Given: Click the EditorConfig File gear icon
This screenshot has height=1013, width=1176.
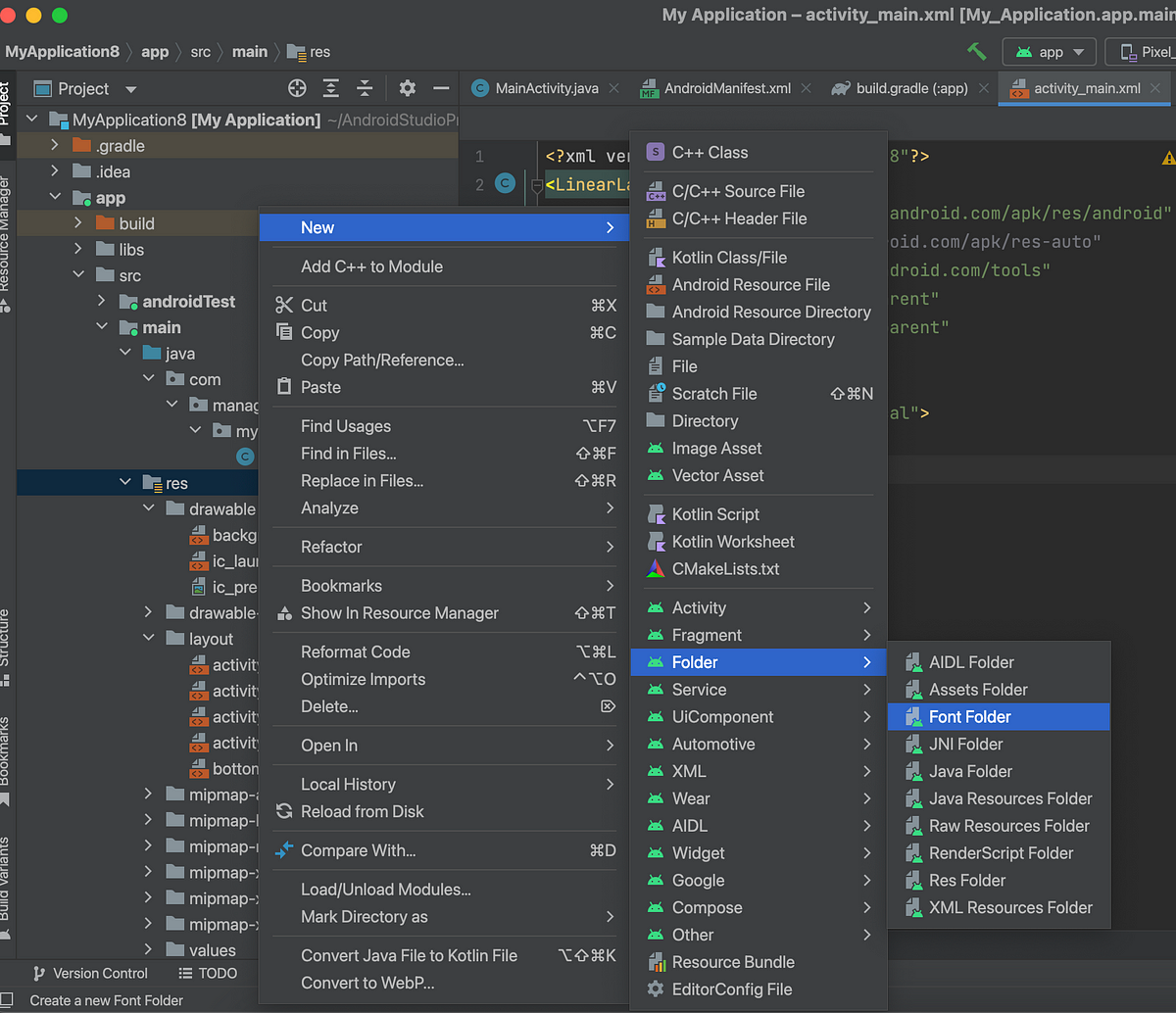Looking at the screenshot, I should [x=657, y=989].
